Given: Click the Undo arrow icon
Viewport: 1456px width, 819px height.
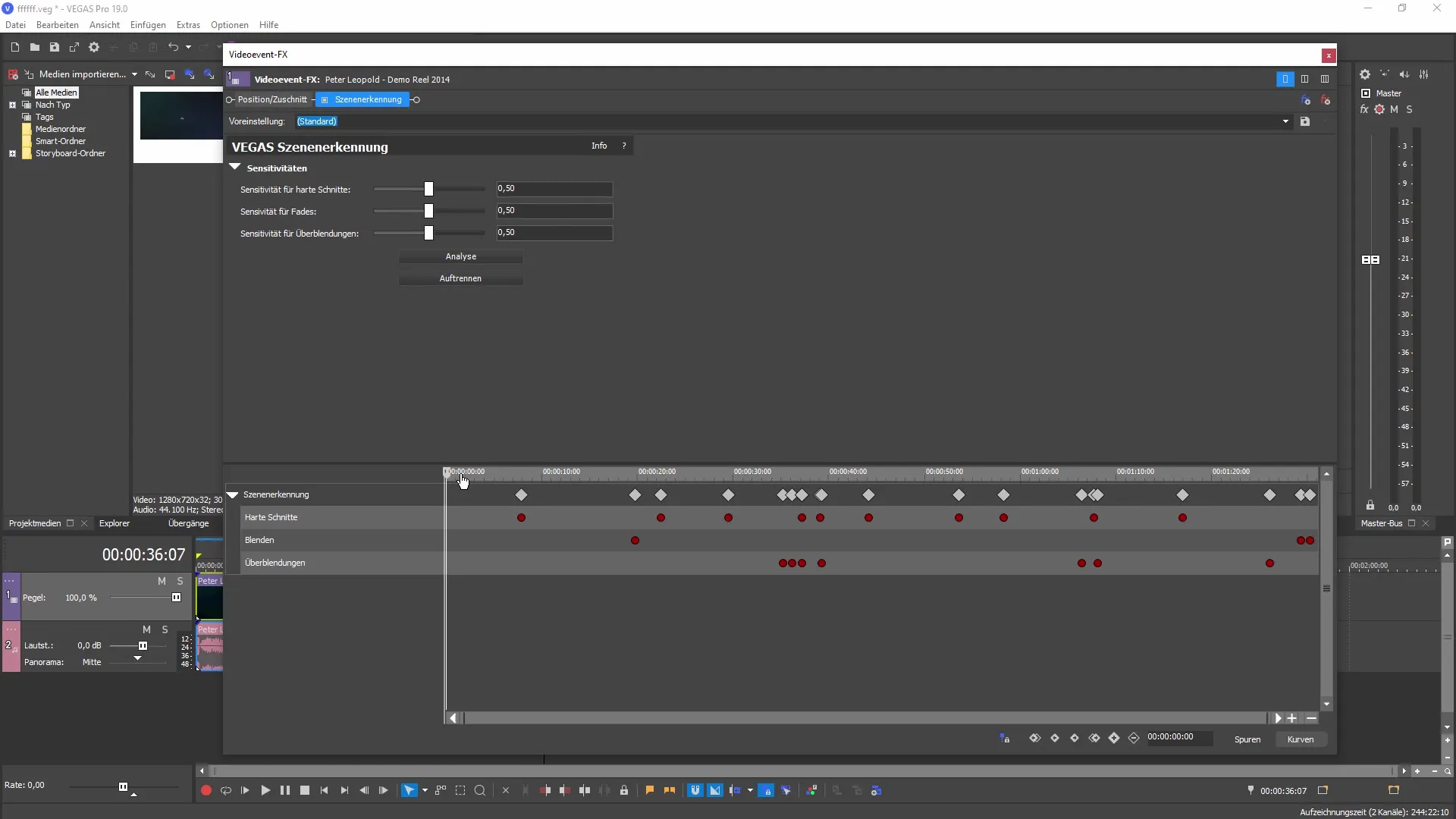Looking at the screenshot, I should click(x=173, y=47).
